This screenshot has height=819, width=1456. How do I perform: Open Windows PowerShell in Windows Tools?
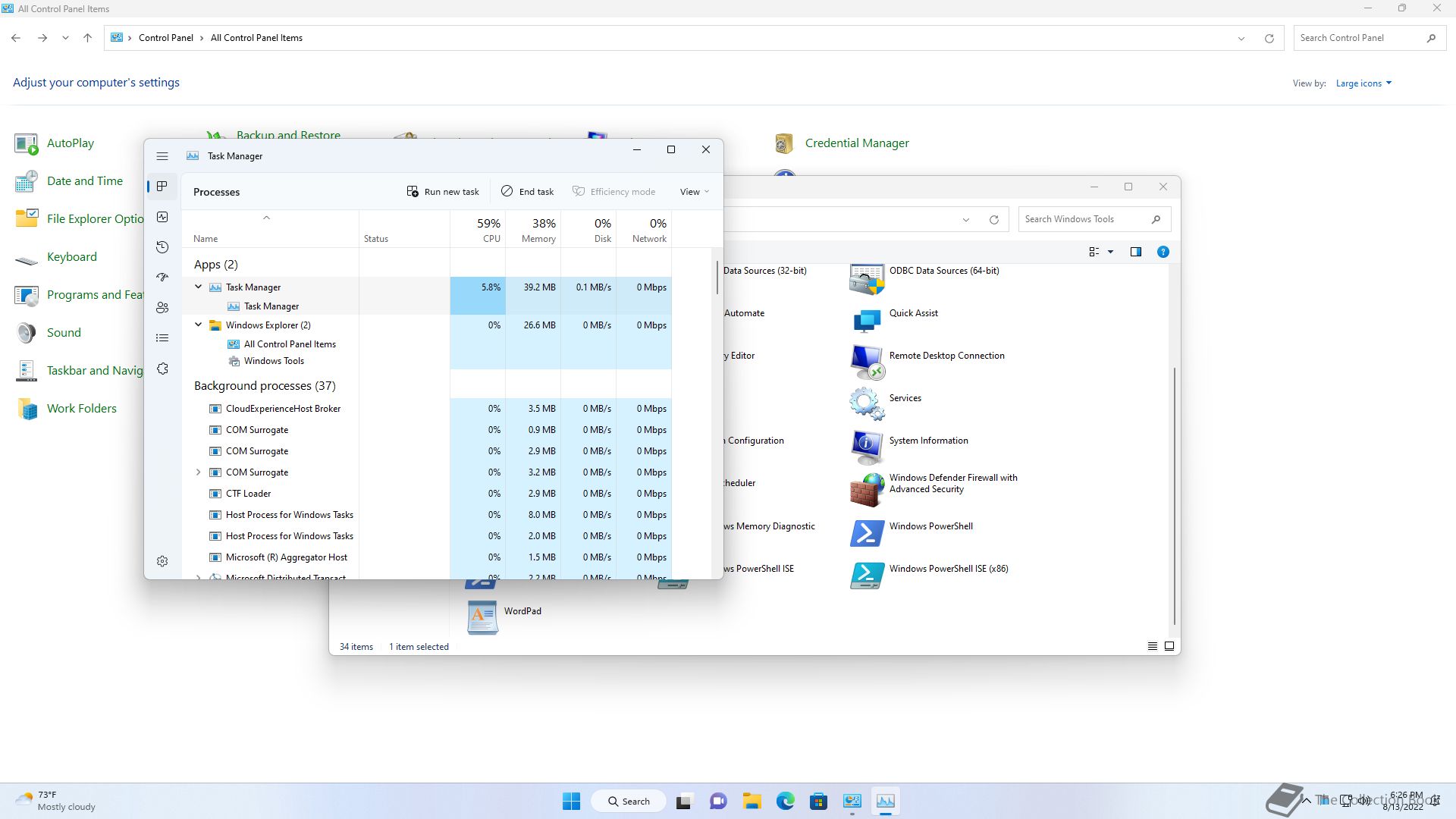912,533
